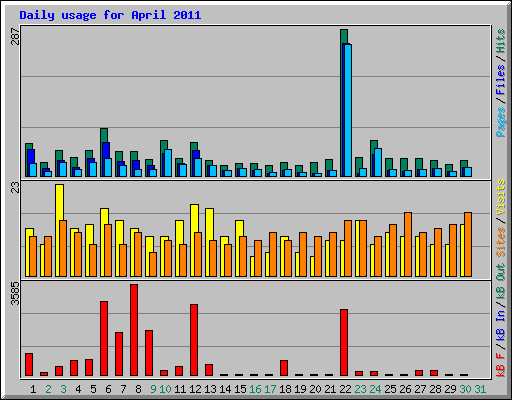
Task: Click the green day label 2
Action: click(48, 389)
